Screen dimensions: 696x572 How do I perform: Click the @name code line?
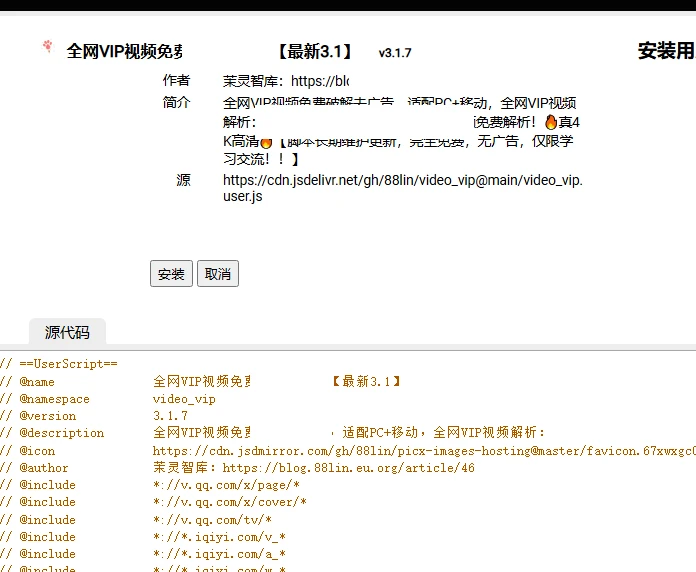[201, 382]
